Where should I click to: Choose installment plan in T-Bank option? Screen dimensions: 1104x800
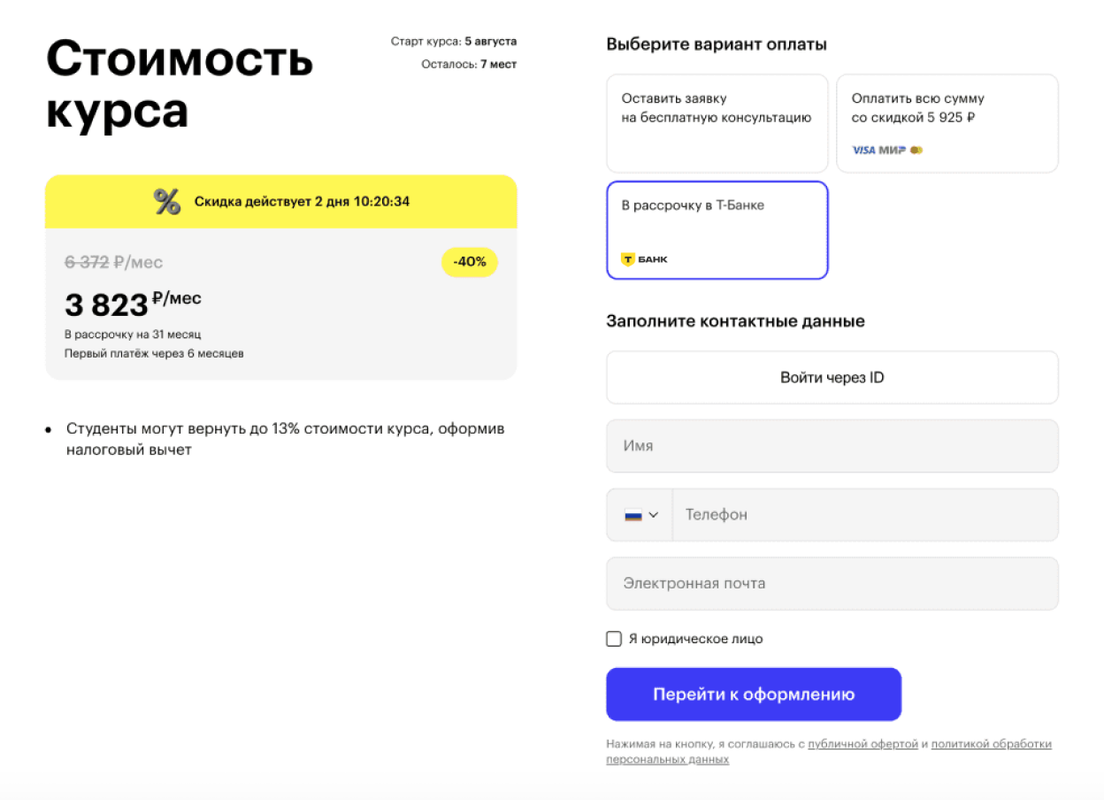click(x=717, y=230)
